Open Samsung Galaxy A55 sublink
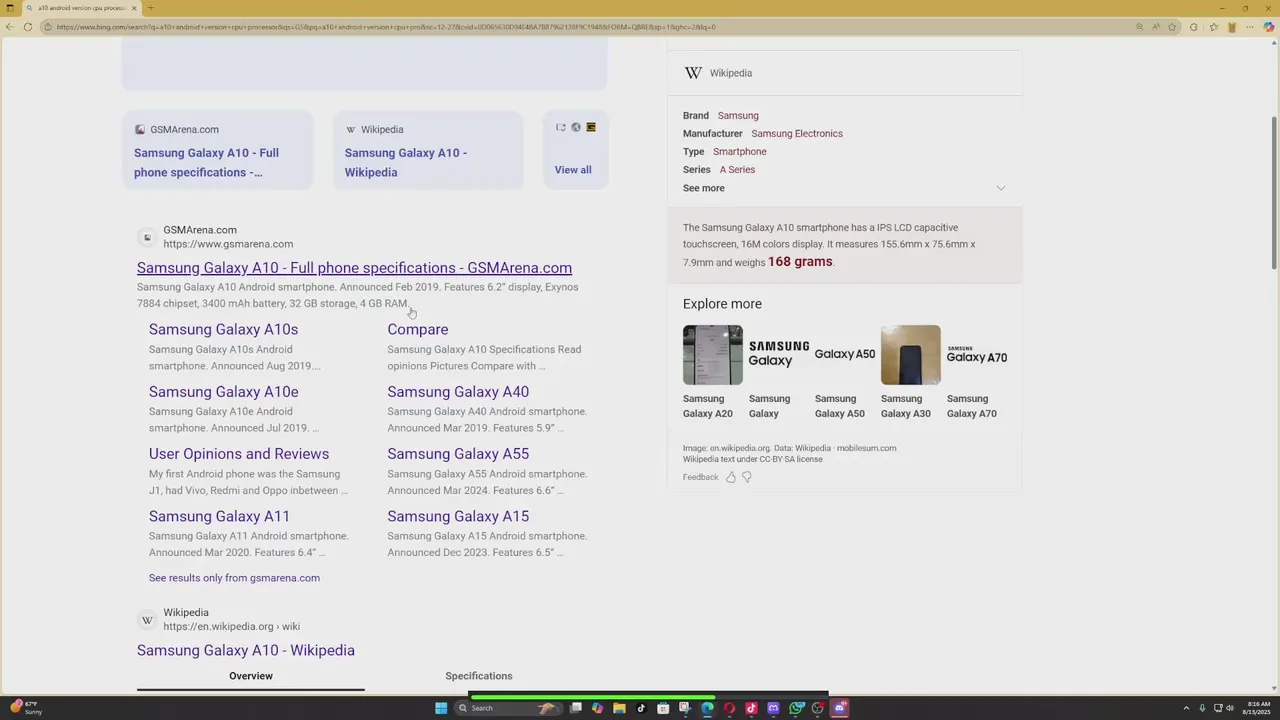The width and height of the screenshot is (1280, 720). [x=458, y=454]
